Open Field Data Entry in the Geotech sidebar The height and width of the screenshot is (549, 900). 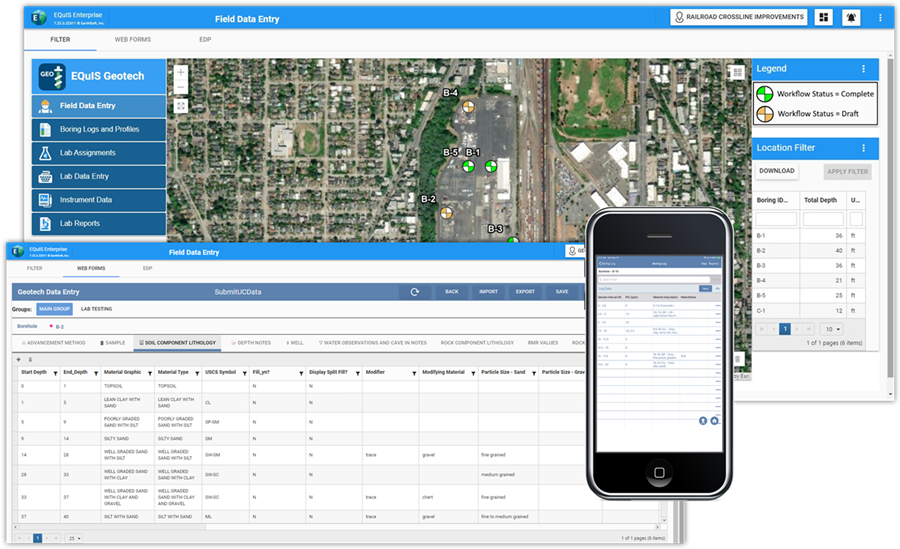click(x=99, y=106)
